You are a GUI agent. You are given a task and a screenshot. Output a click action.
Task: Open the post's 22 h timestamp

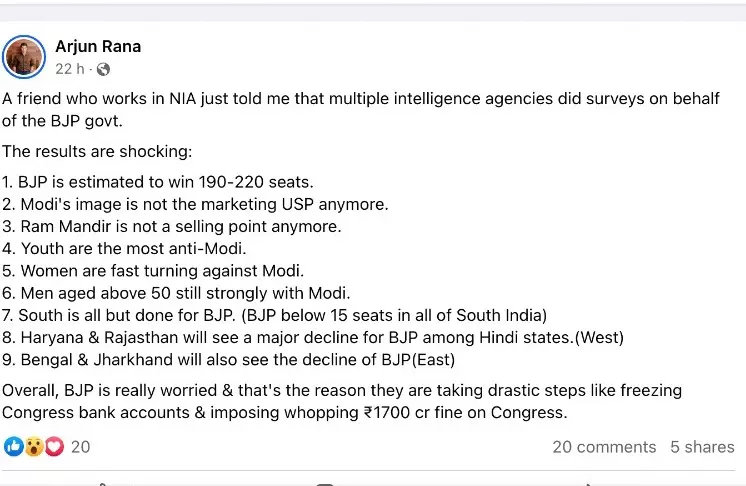(x=69, y=69)
